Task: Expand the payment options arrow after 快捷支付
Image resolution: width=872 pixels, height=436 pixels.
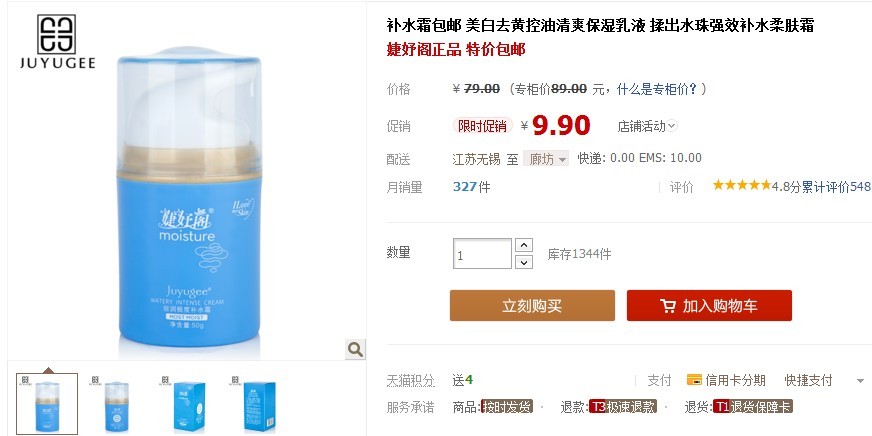Action: pos(860,381)
